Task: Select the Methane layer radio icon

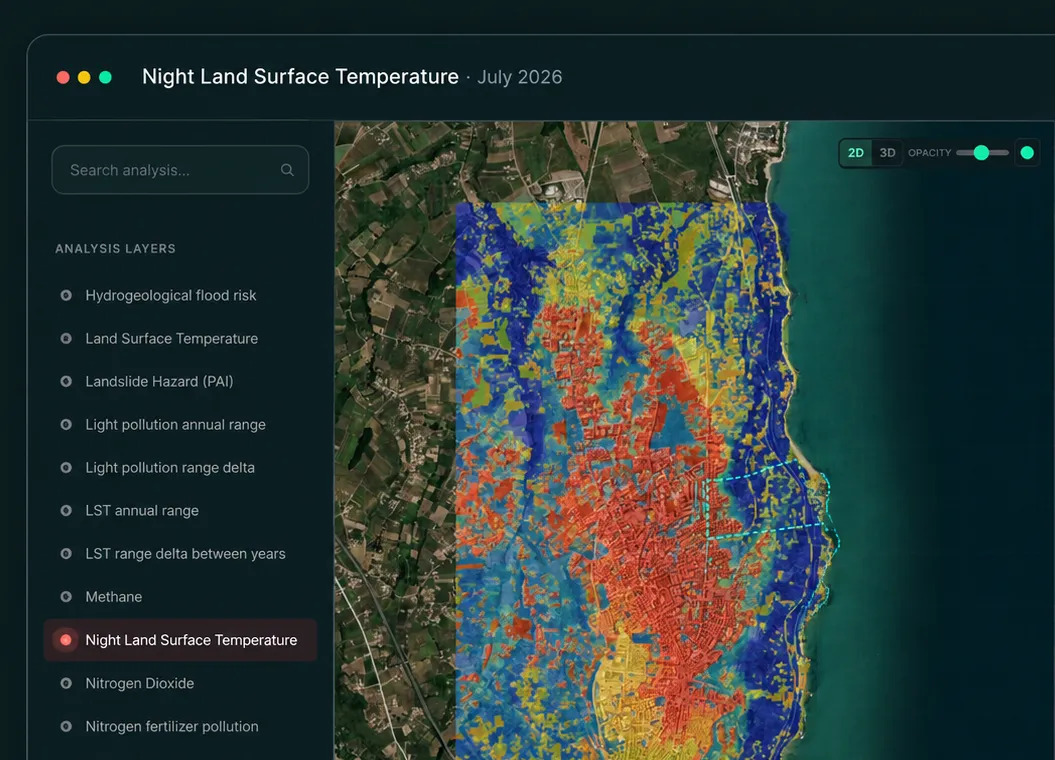Action: point(66,597)
